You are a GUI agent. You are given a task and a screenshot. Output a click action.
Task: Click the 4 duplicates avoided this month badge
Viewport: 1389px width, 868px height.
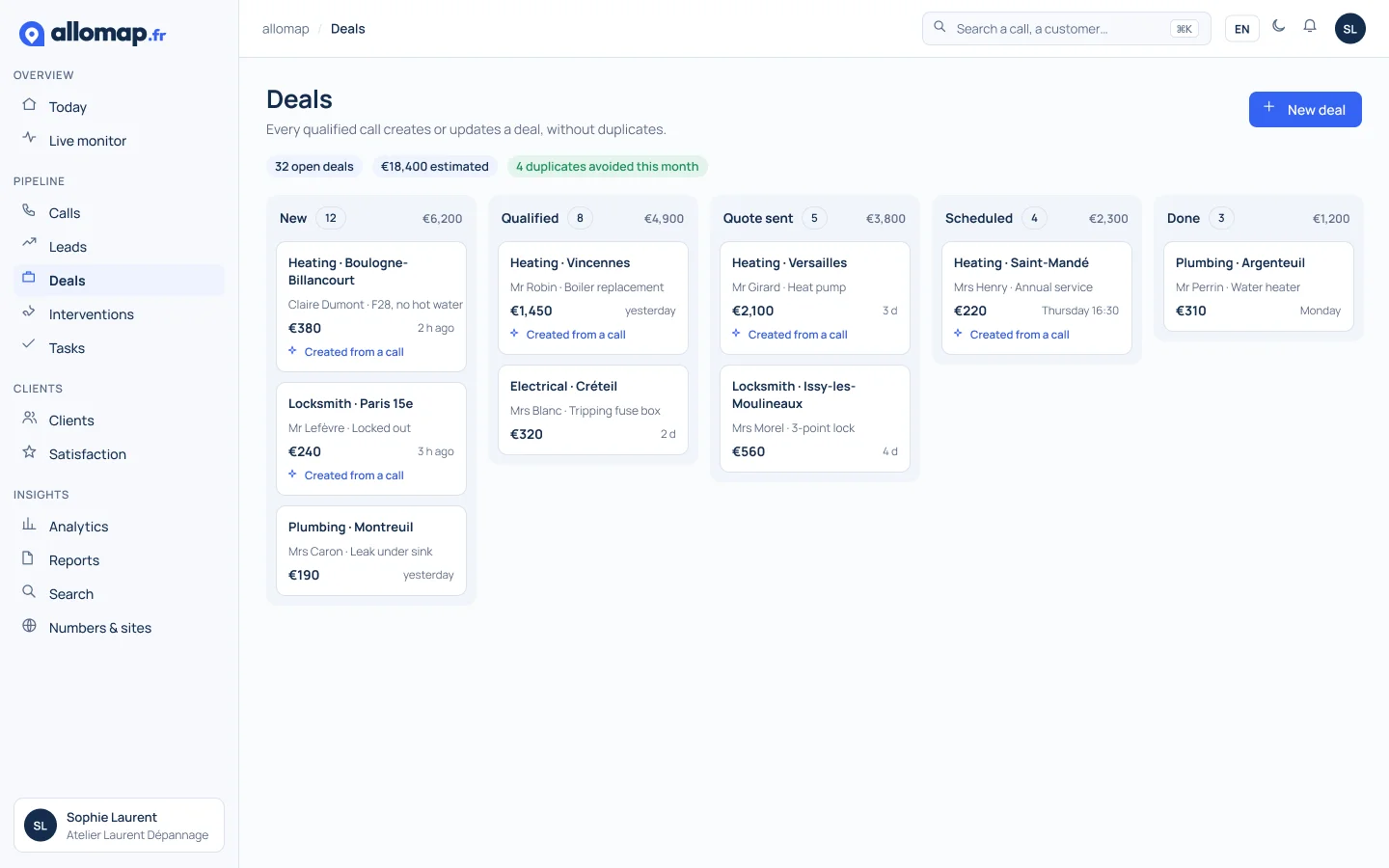[608, 167]
